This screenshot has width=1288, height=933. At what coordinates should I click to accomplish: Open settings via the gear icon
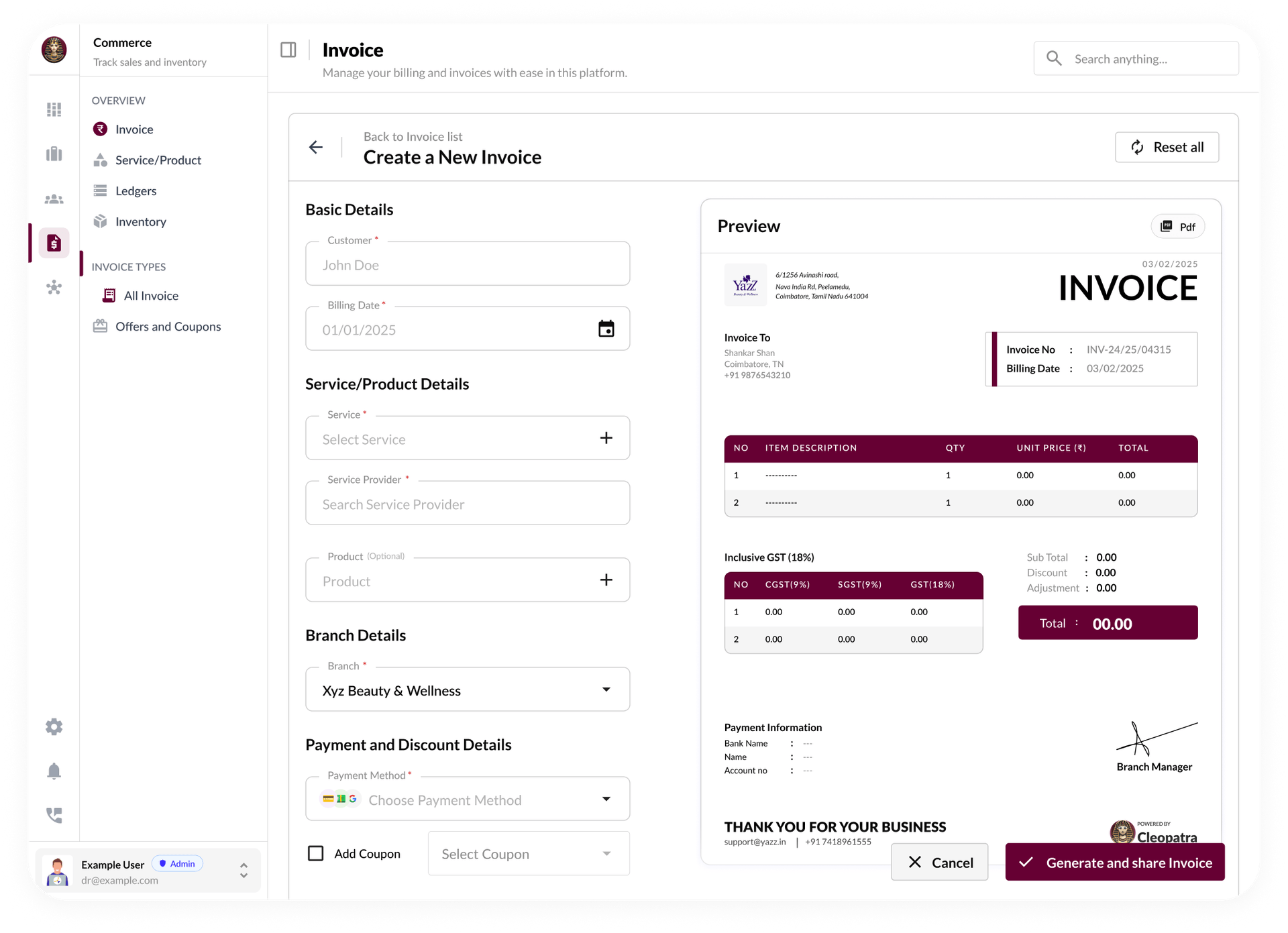(x=54, y=726)
